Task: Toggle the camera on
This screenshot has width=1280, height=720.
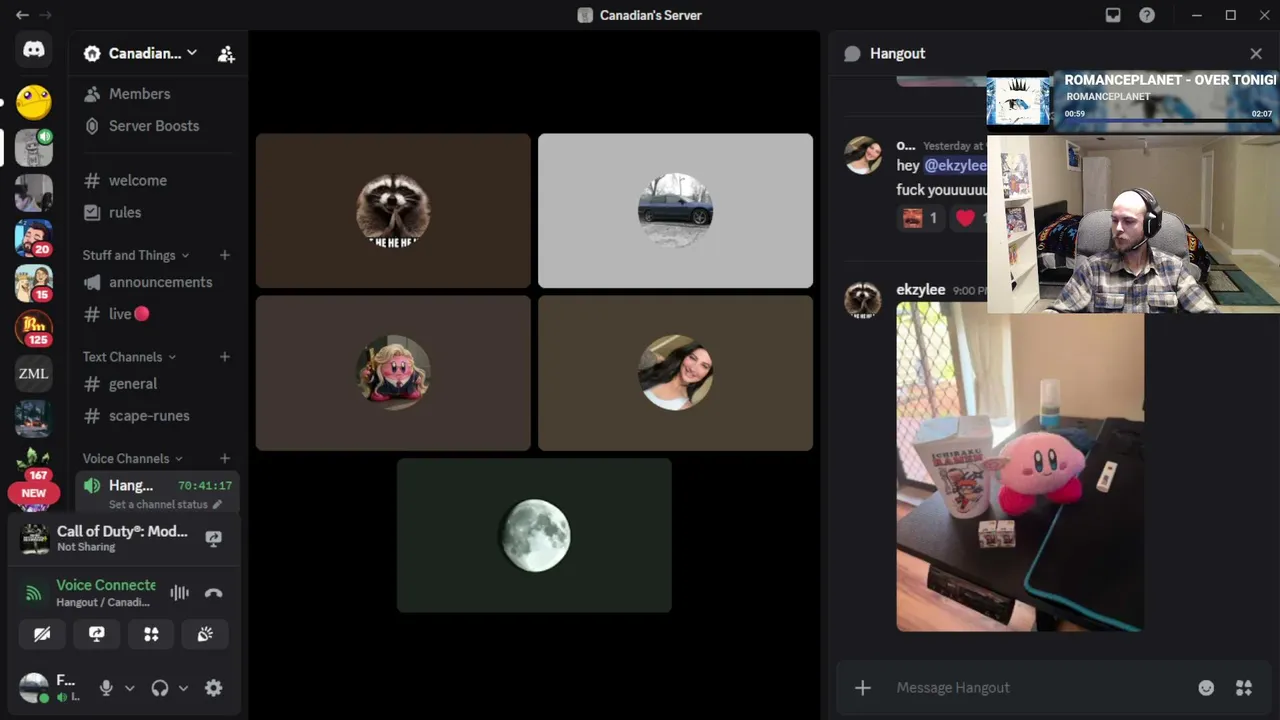Action: [42, 634]
